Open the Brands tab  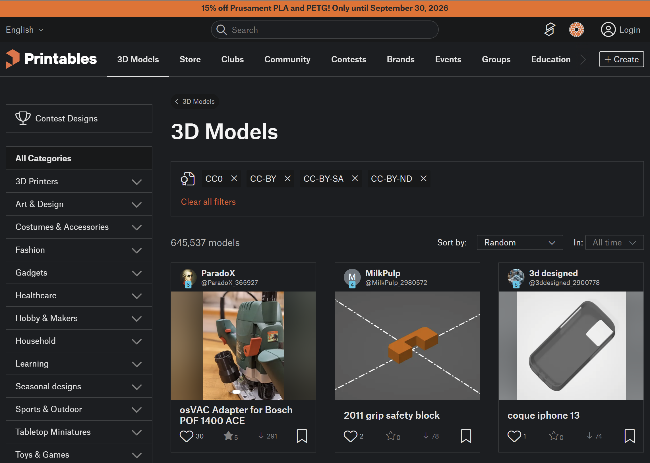pyautogui.click(x=400, y=59)
